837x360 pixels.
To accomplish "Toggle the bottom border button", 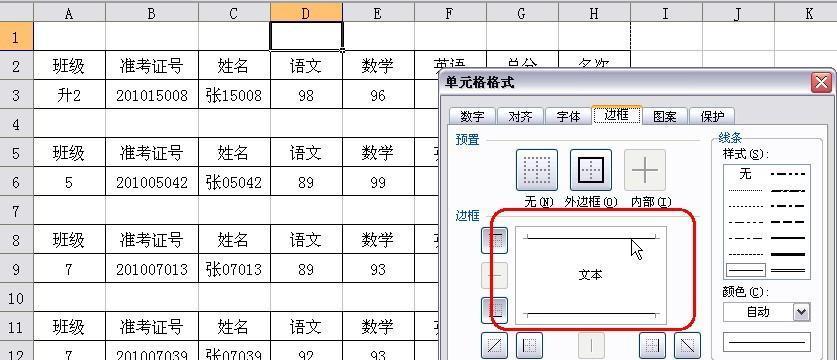I will (495, 310).
